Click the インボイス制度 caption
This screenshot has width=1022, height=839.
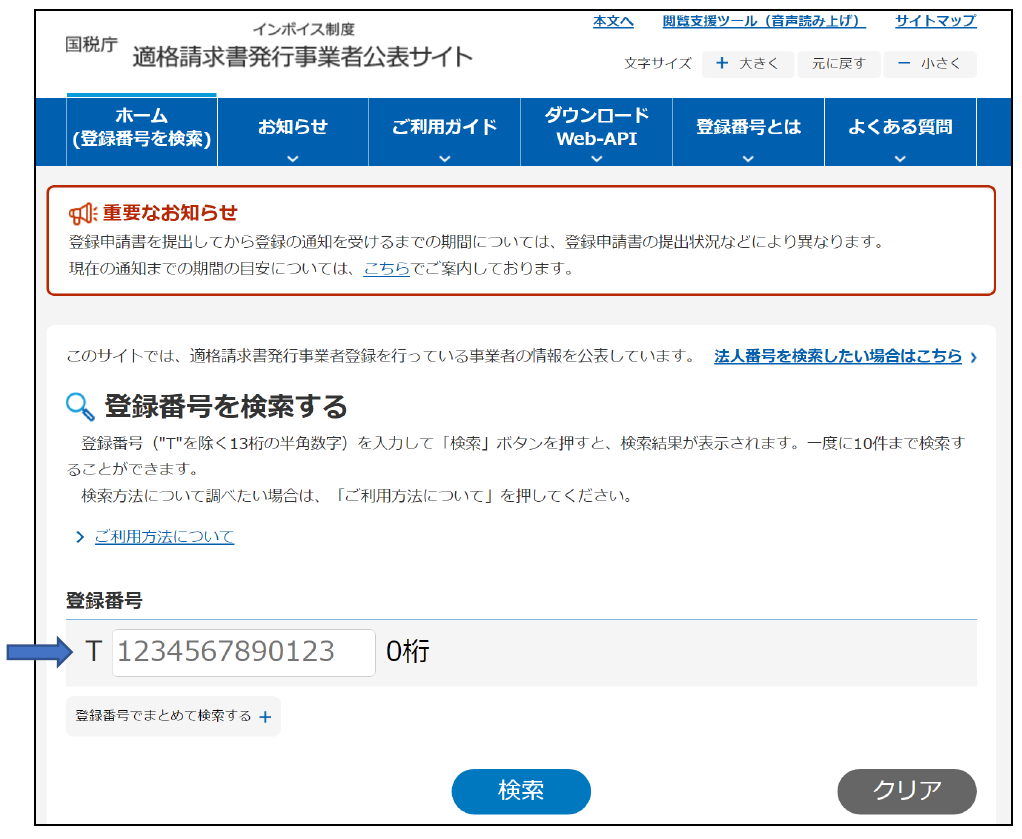pos(304,29)
